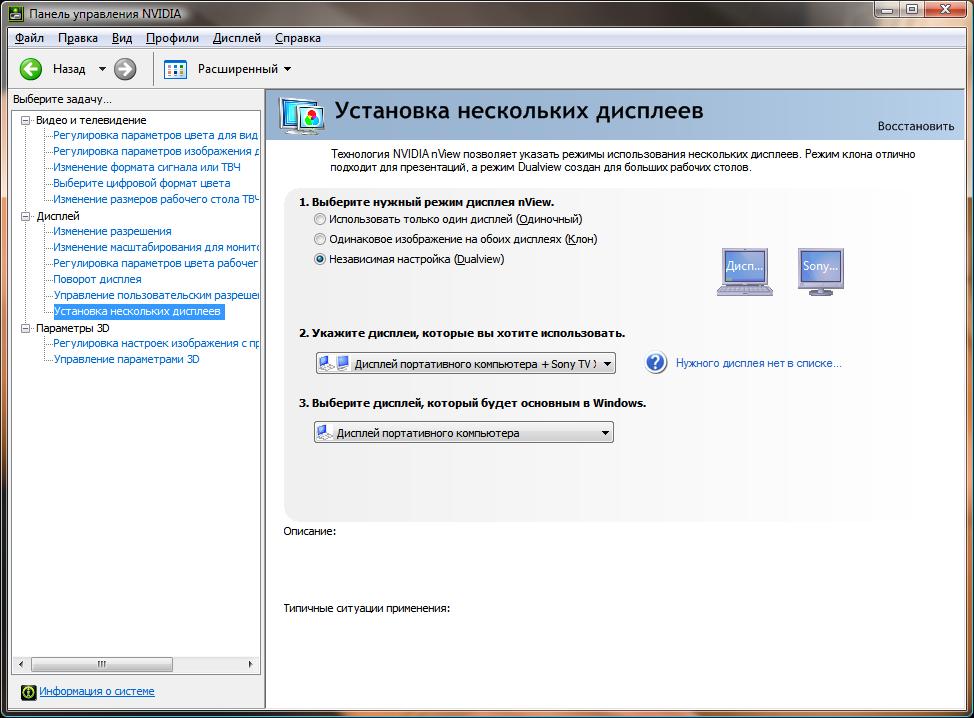Screen dimensions: 974x718
Task: Click the tree scrollbar left arrow
Action: click(x=21, y=665)
